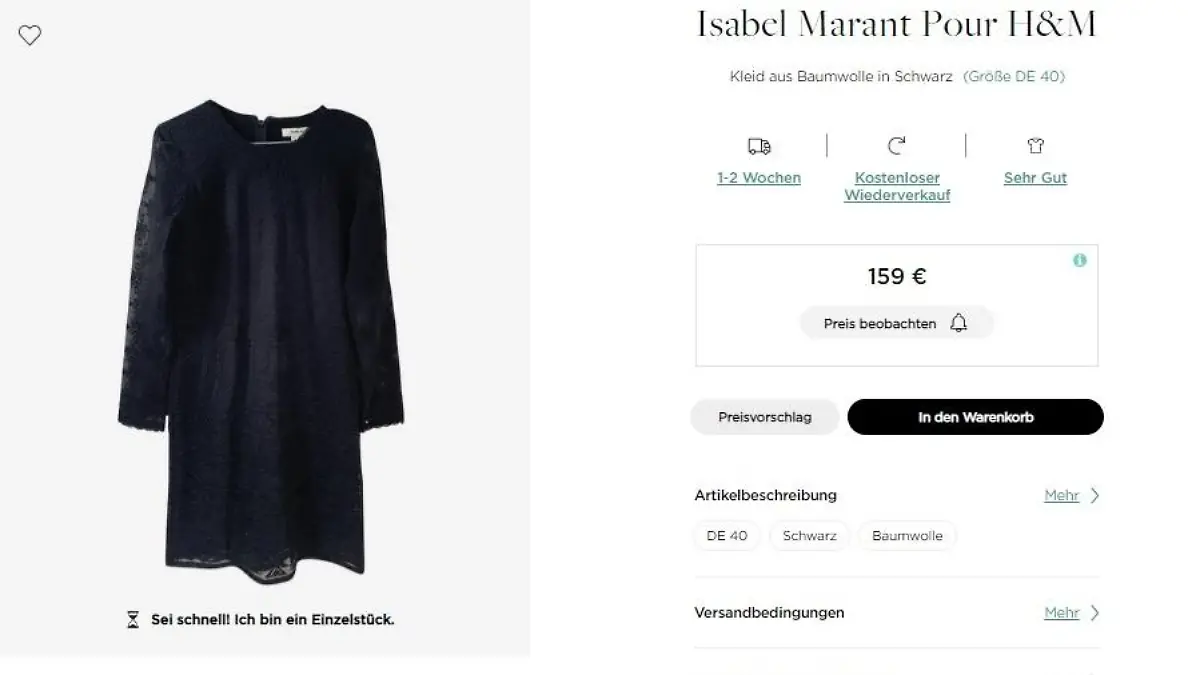
Task: Open the 1-2 Wochen delivery link
Action: tap(759, 178)
